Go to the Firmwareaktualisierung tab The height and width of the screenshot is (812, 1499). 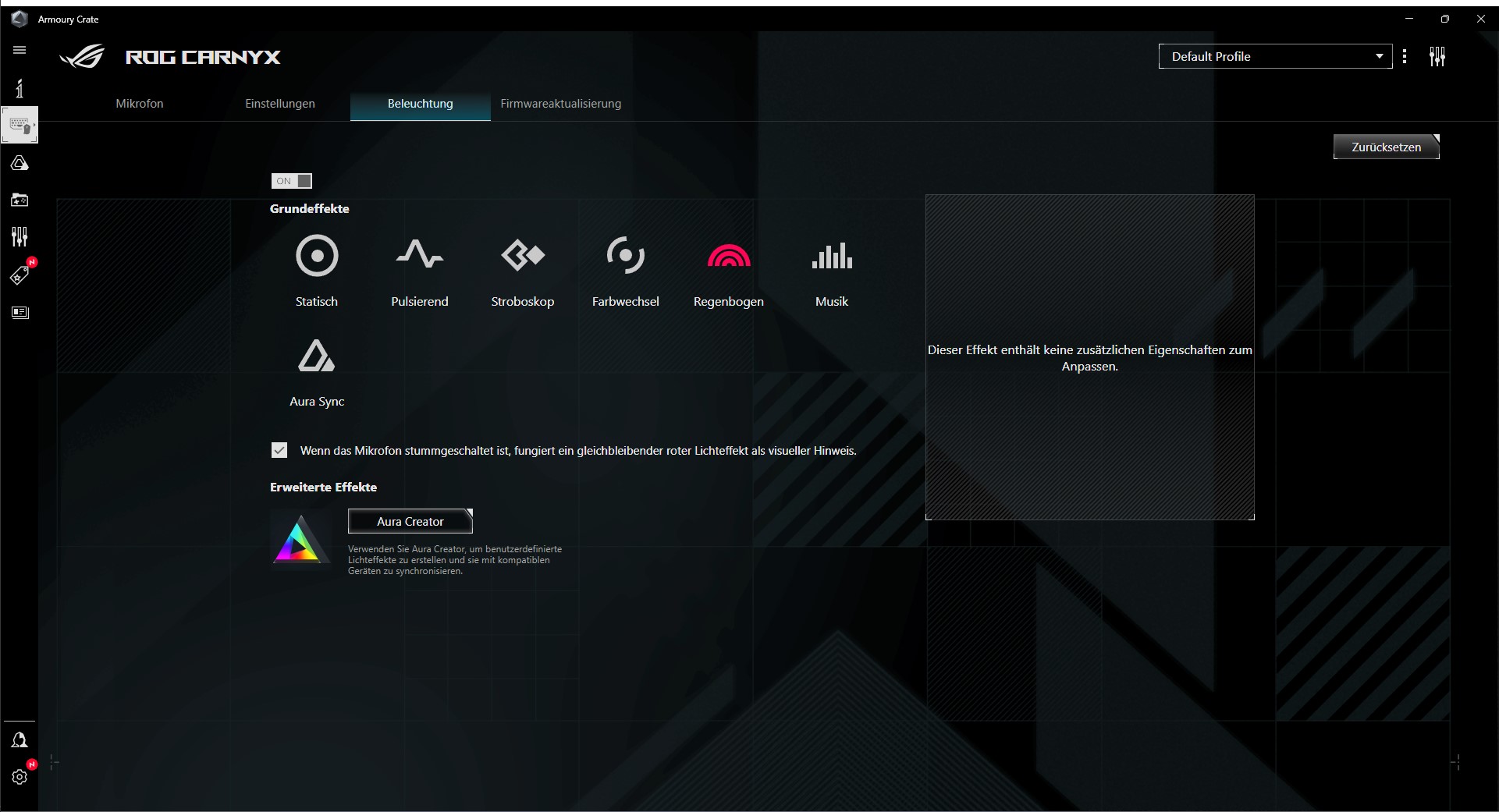click(560, 104)
